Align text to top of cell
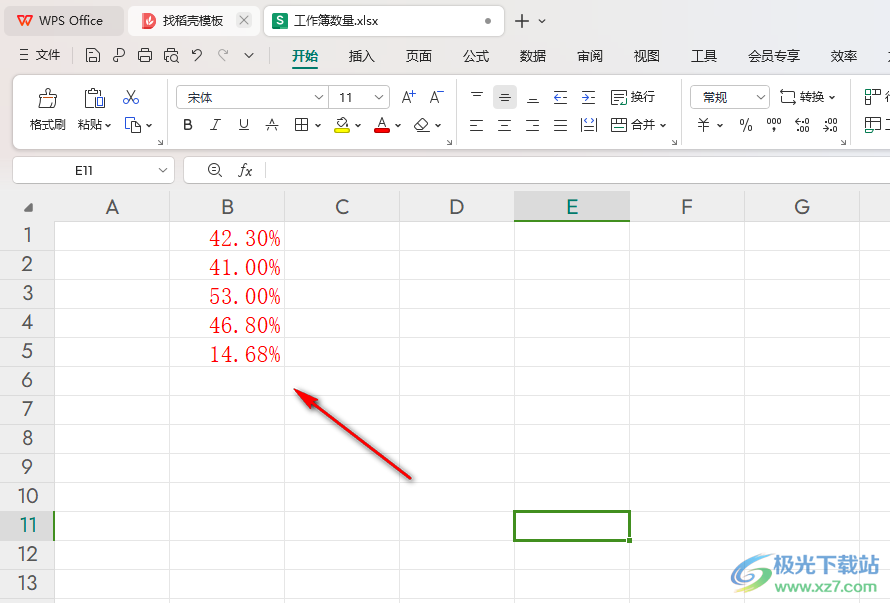The width and height of the screenshot is (890, 603). click(x=477, y=97)
